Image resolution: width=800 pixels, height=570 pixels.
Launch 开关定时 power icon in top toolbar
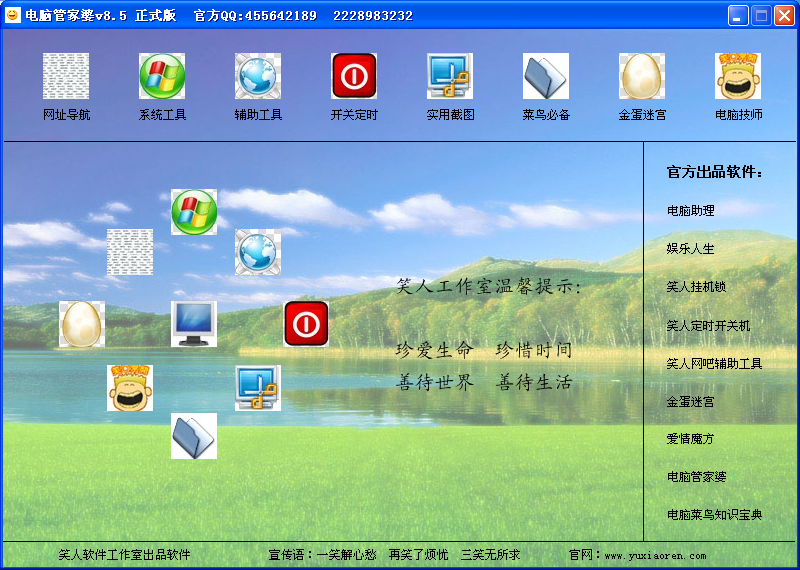coord(354,77)
